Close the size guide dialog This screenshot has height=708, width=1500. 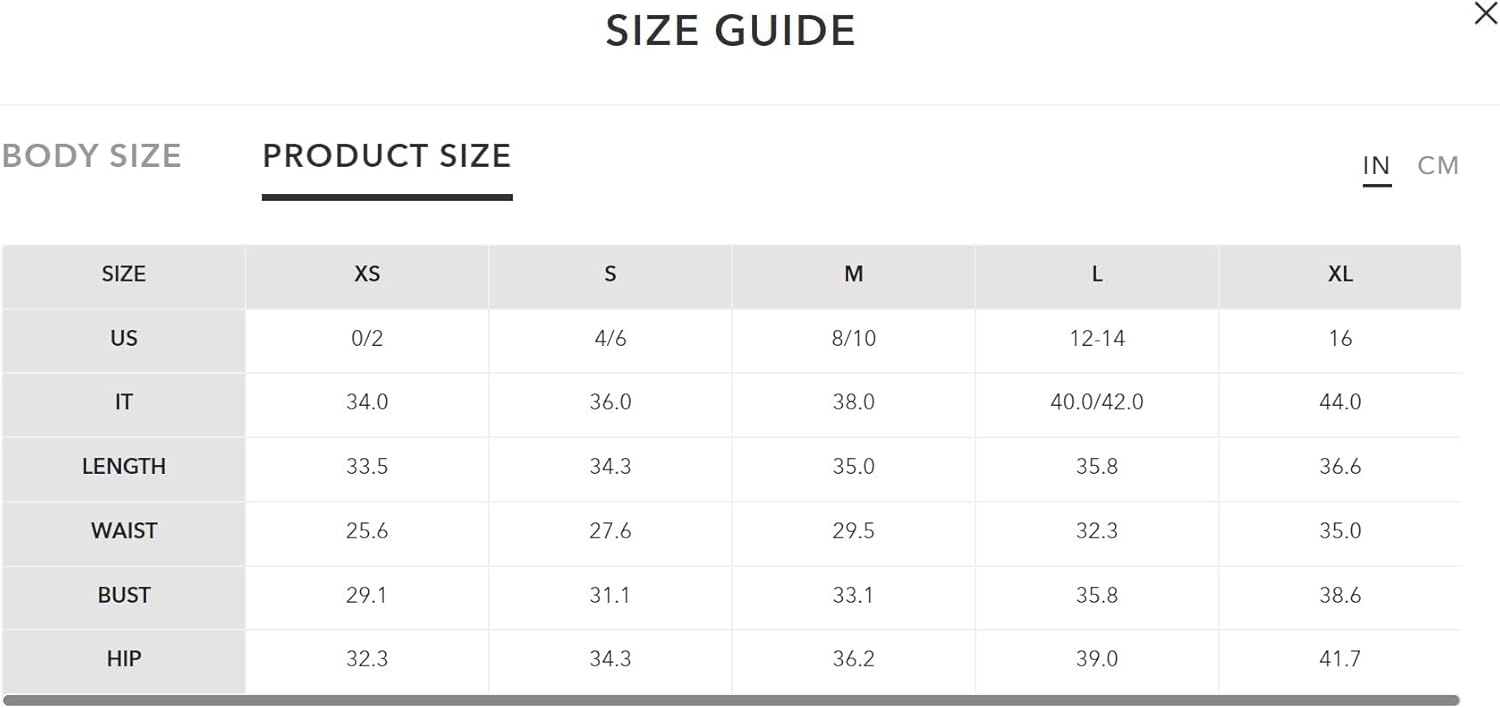[x=1485, y=14]
